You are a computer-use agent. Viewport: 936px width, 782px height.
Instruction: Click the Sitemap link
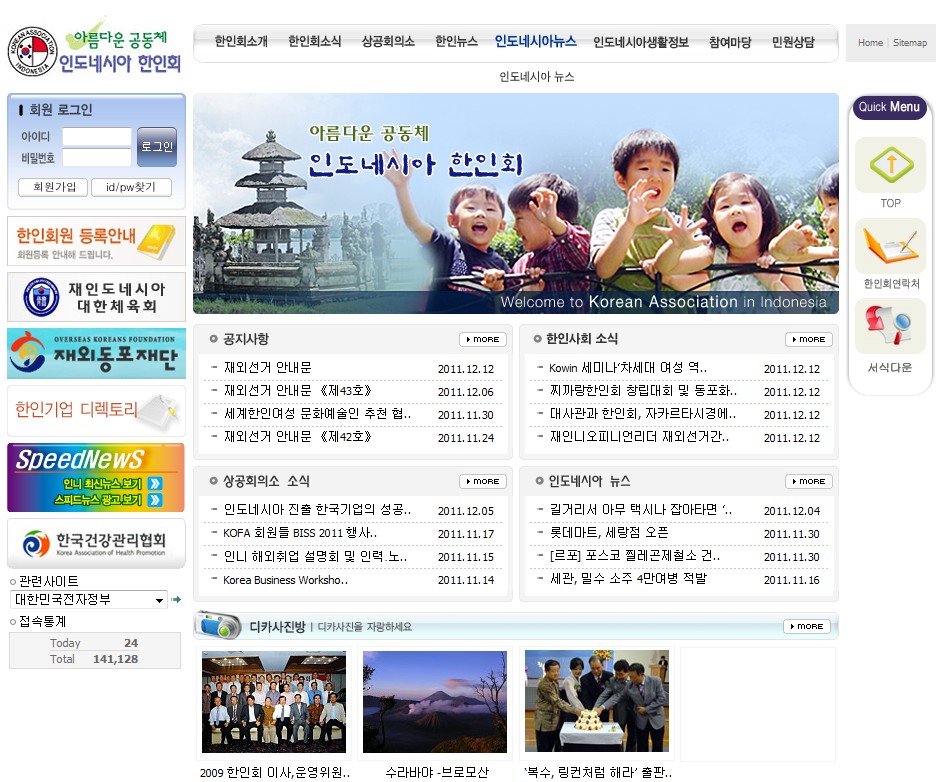(910, 42)
